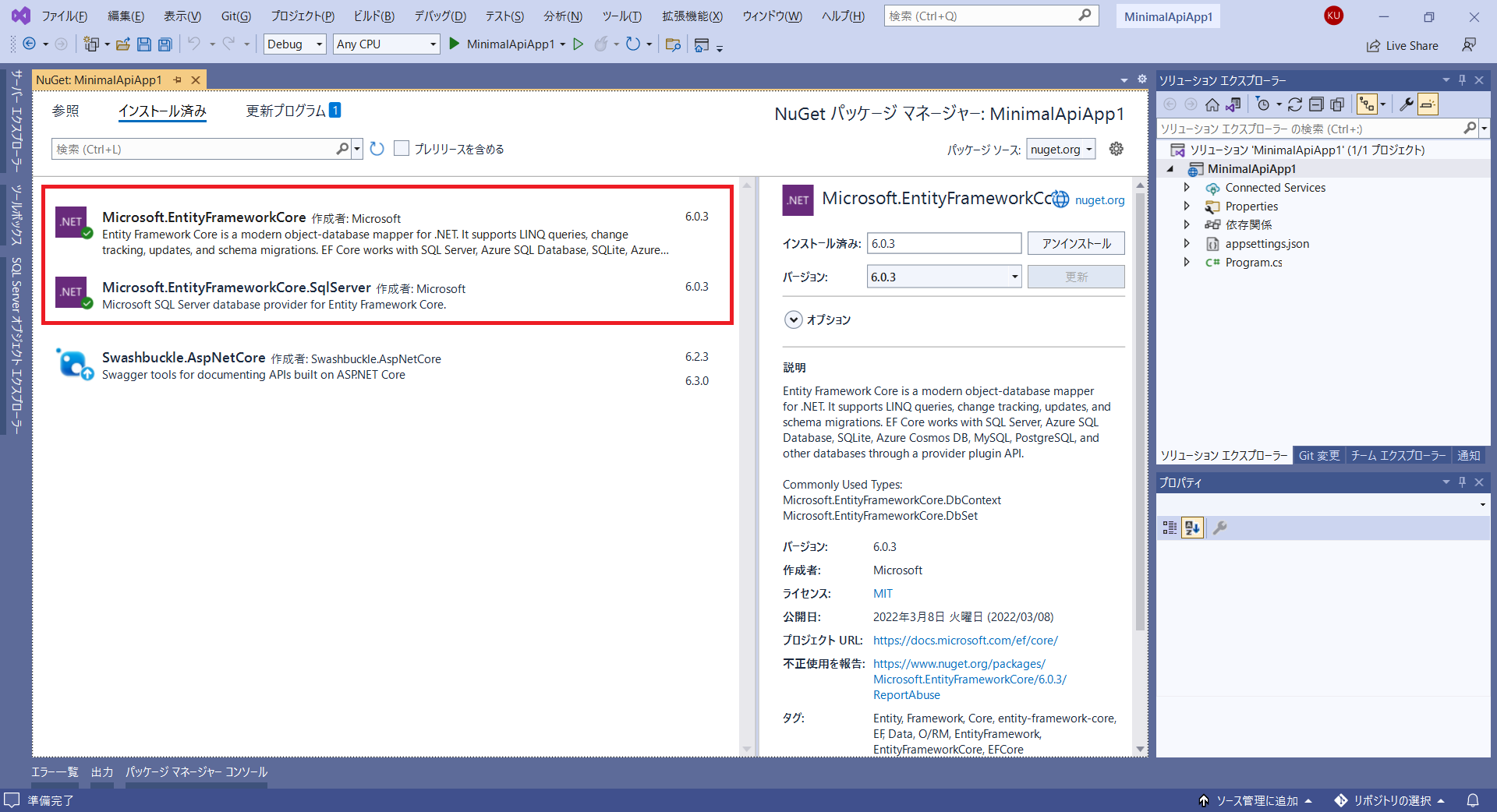Toggle Track Active Item in Solution Explorer
Screen dimensions: 1497x812
coord(1367,104)
